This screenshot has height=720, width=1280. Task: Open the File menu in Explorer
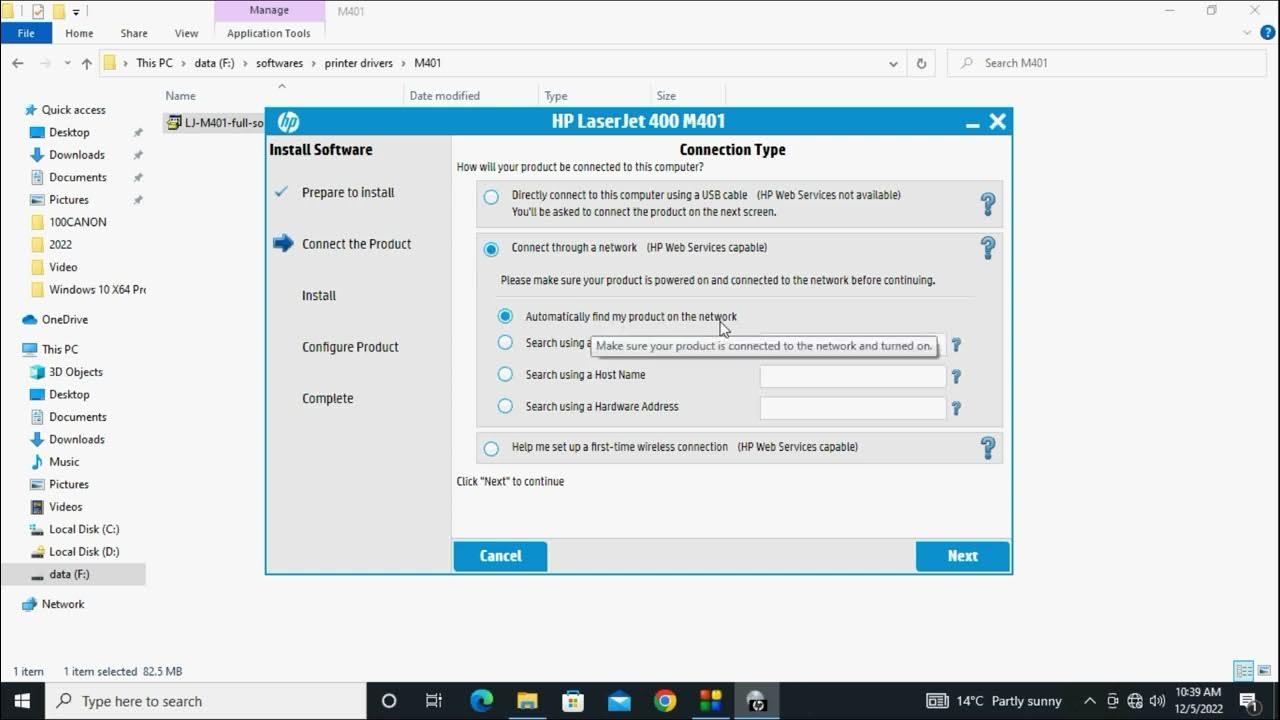point(26,33)
